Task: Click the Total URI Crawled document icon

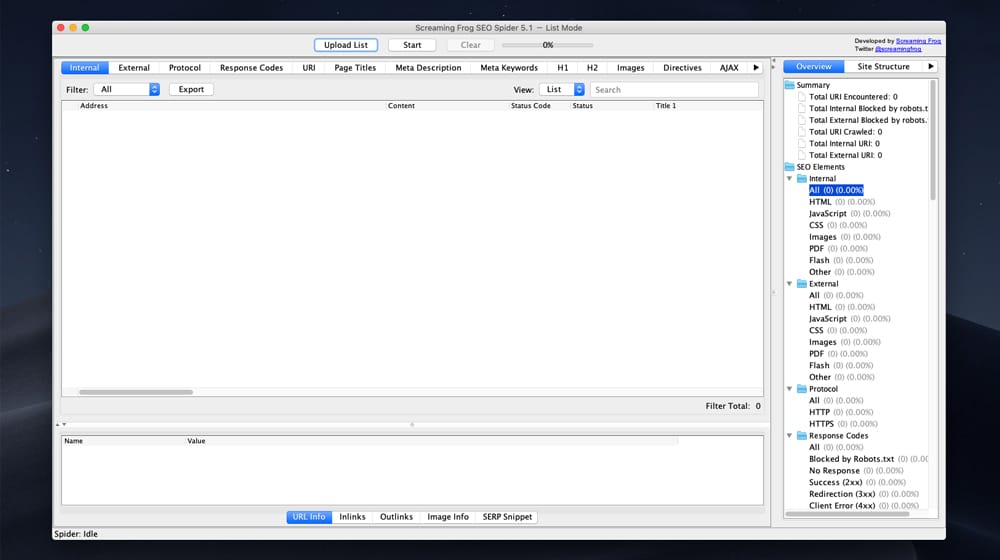Action: click(x=802, y=132)
